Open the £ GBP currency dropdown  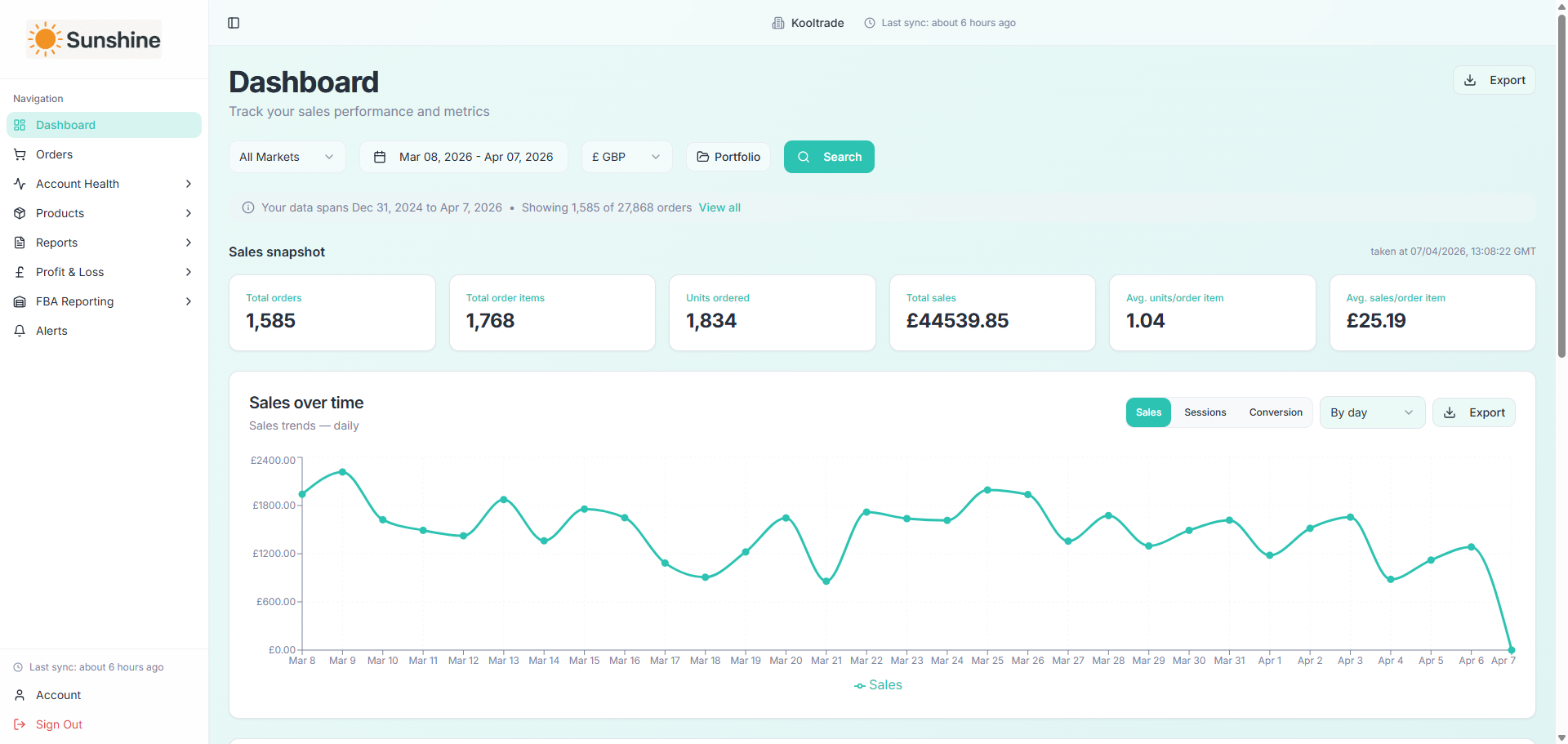[626, 157]
